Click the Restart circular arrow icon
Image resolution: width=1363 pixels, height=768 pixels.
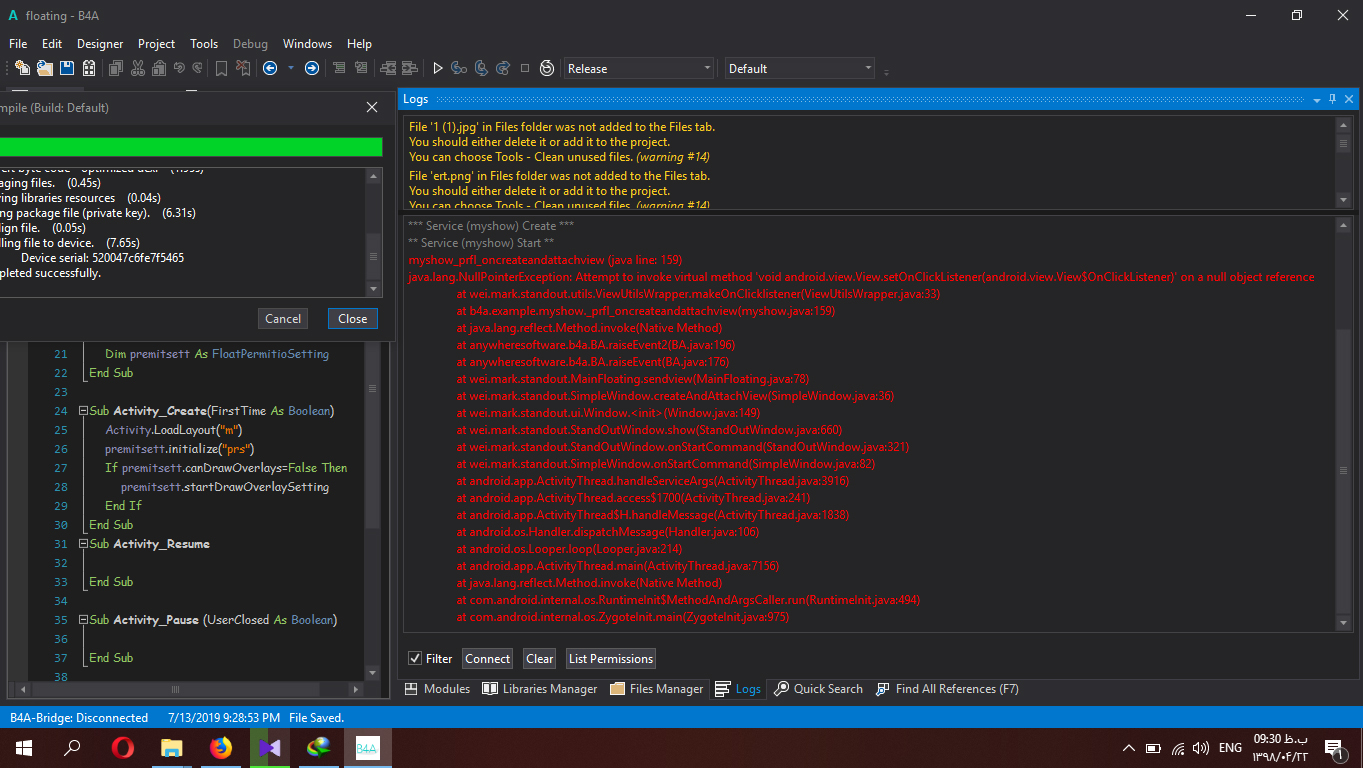pos(547,68)
